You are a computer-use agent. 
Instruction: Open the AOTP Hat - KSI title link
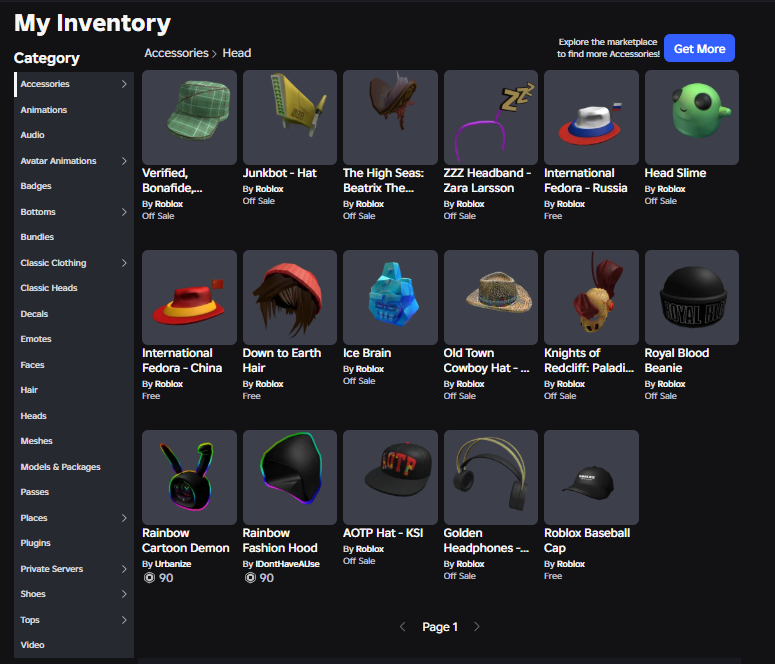[x=383, y=533]
